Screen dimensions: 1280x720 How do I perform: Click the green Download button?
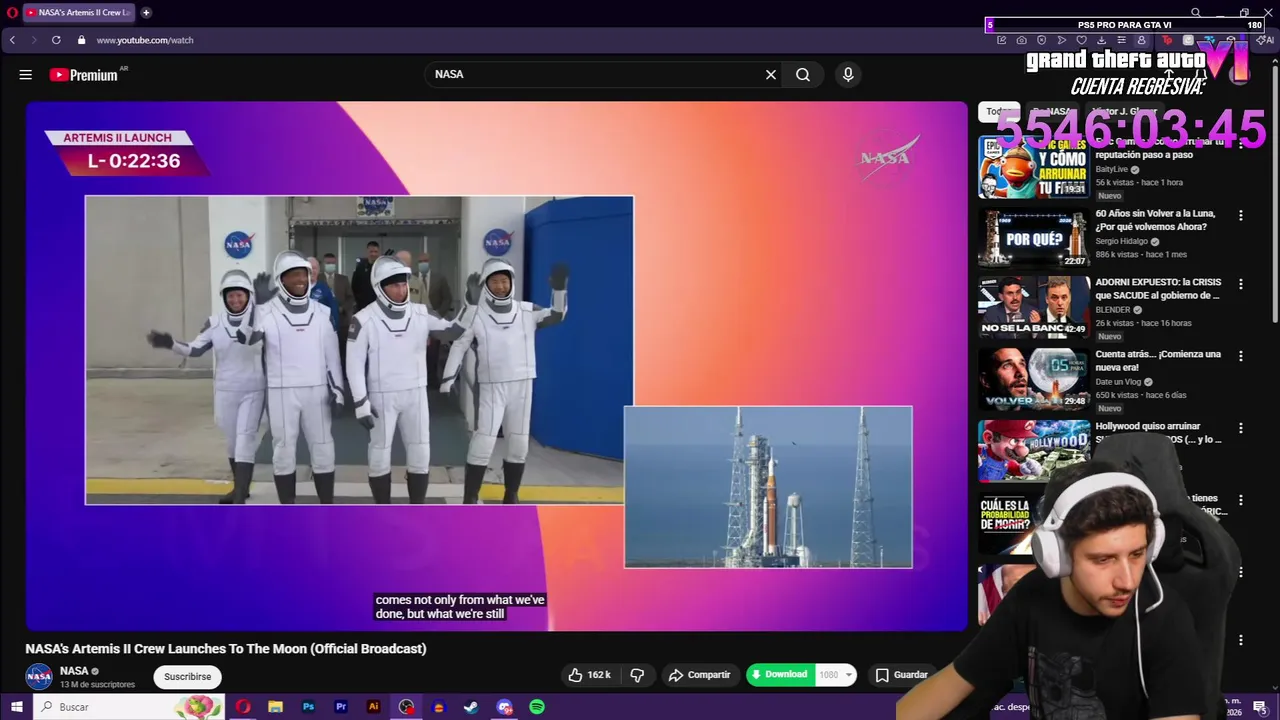780,675
